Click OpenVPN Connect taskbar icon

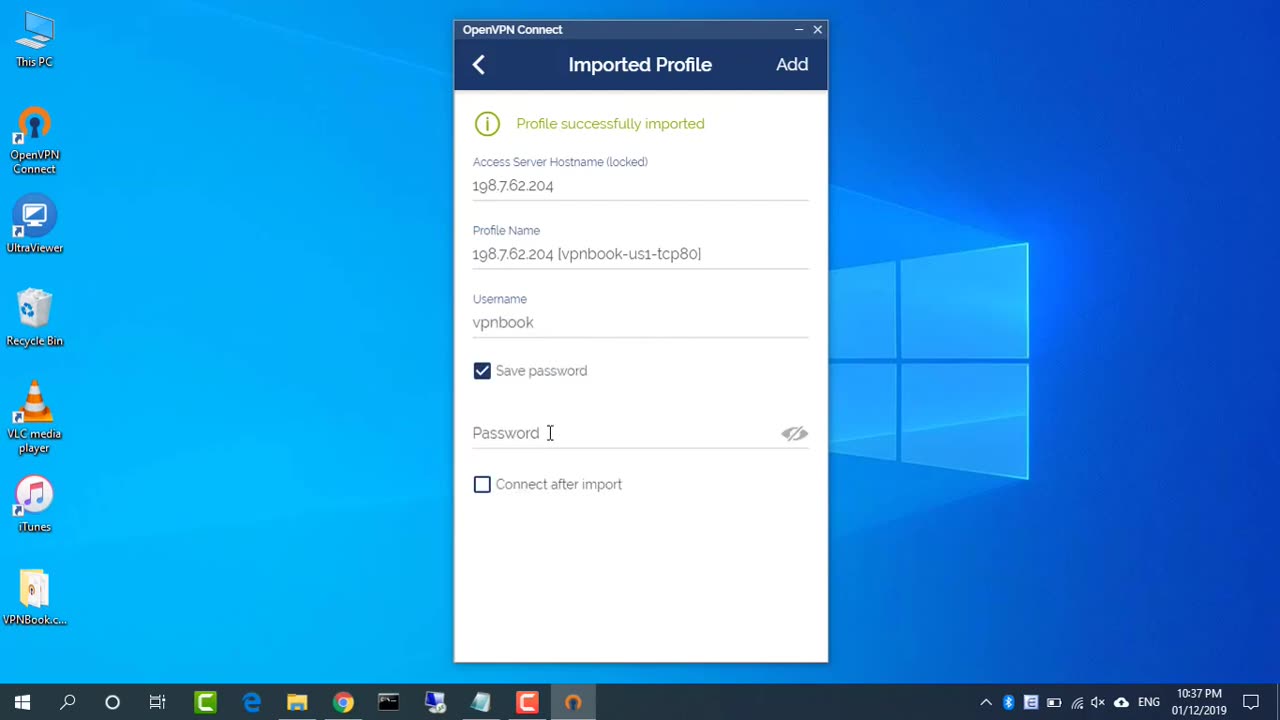coord(573,702)
